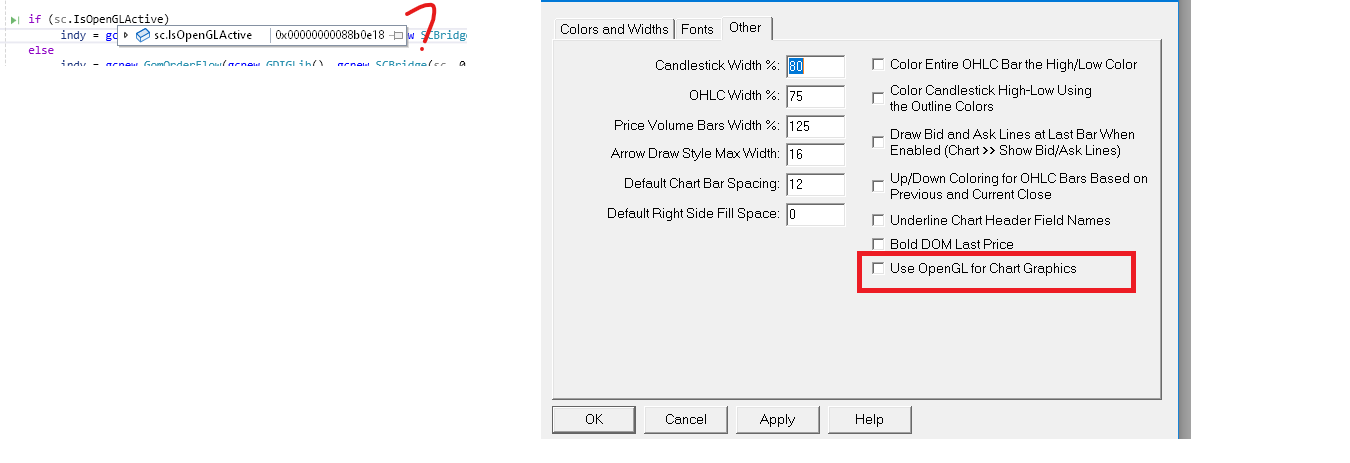The height and width of the screenshot is (463, 1350).
Task: Pin the sc.IsOpenGLActive data tip
Action: pos(398,35)
